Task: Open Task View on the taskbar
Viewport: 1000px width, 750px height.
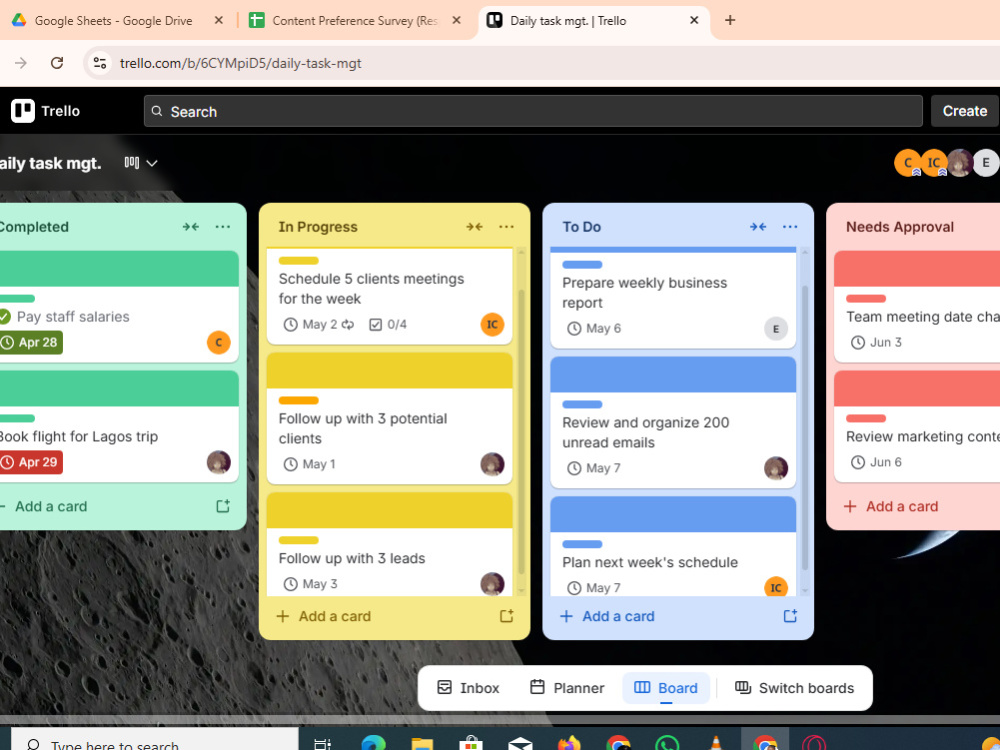Action: (x=323, y=743)
